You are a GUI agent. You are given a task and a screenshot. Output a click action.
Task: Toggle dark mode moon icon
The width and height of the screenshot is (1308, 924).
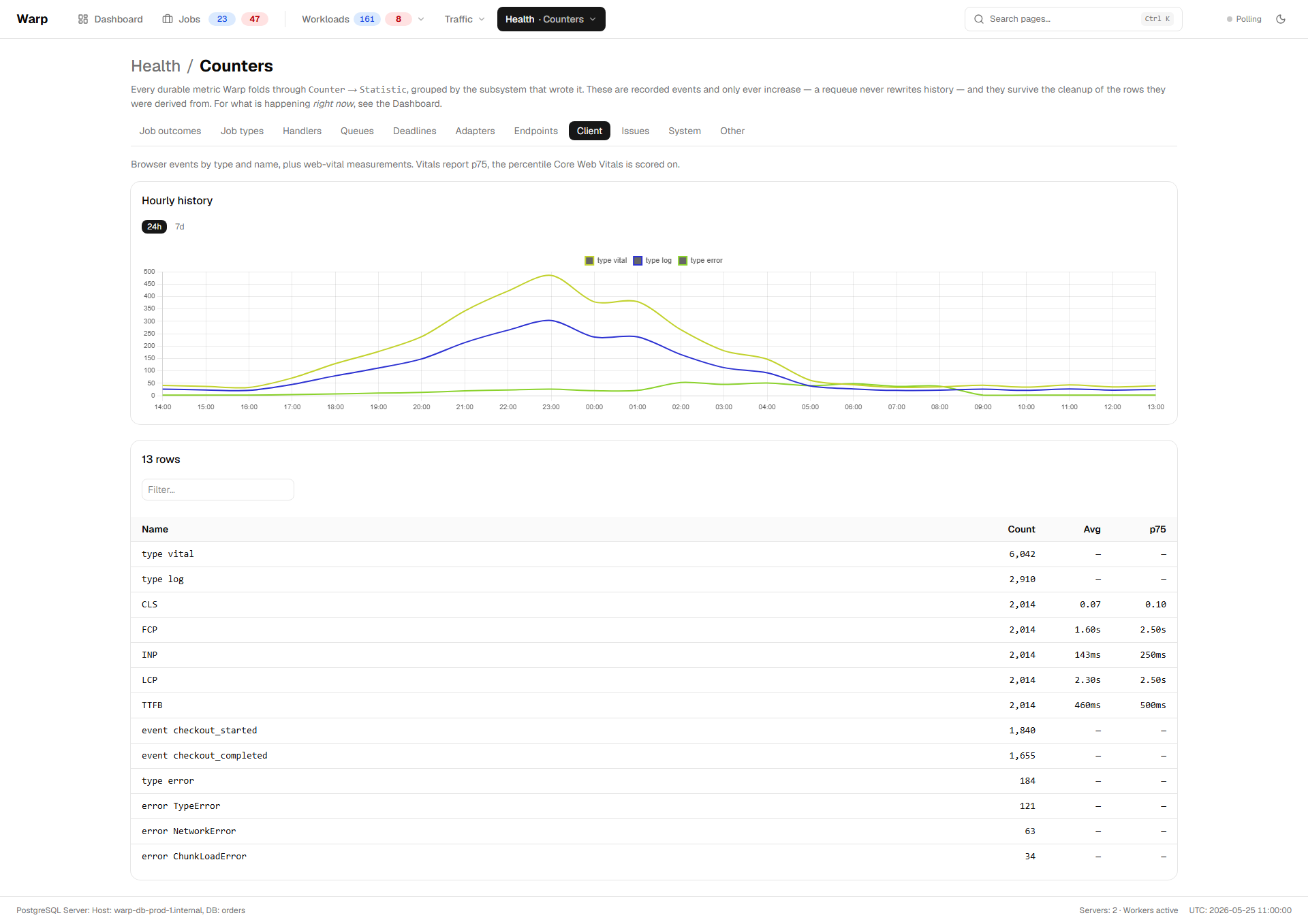click(x=1281, y=19)
